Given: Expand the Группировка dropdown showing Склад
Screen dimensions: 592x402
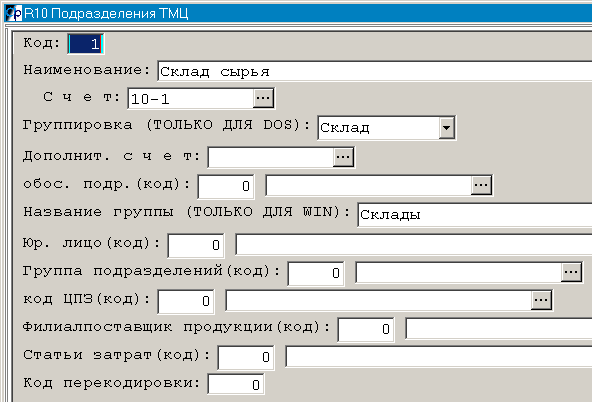Looking at the screenshot, I should [x=446, y=128].
